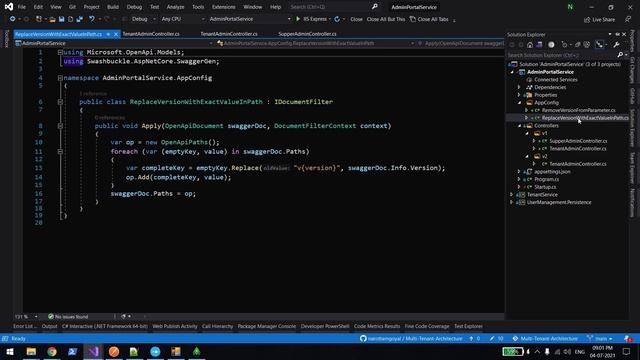The image size is (640, 360).
Task: Open the notifications bell in the status bar
Action: coord(628,339)
